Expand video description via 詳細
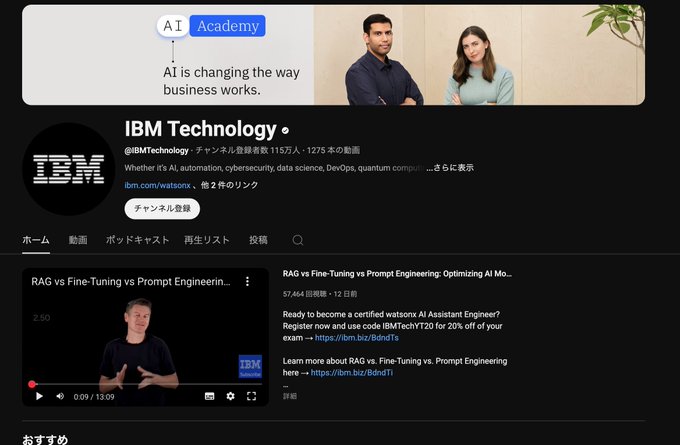 coord(290,396)
